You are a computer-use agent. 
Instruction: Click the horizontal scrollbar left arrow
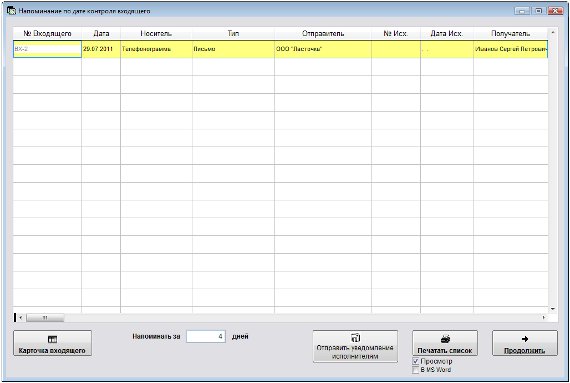[x=21, y=318]
